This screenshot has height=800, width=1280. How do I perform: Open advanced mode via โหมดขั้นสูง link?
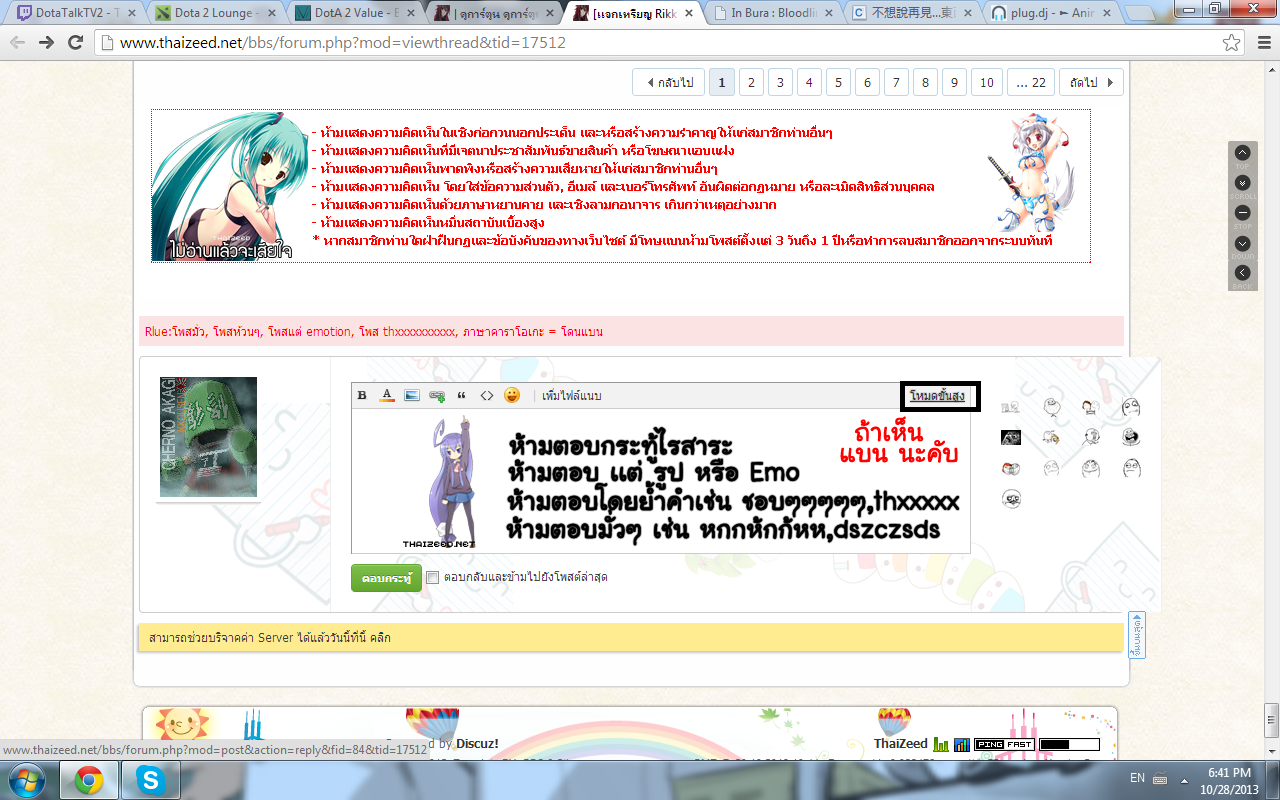[937, 396]
